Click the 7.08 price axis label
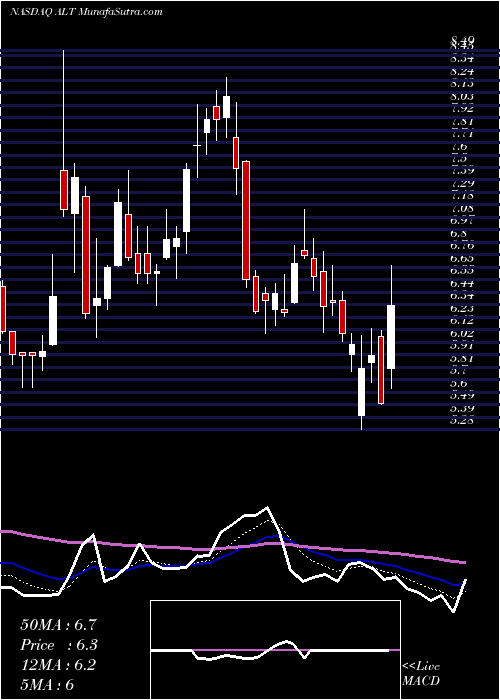 pos(462,208)
